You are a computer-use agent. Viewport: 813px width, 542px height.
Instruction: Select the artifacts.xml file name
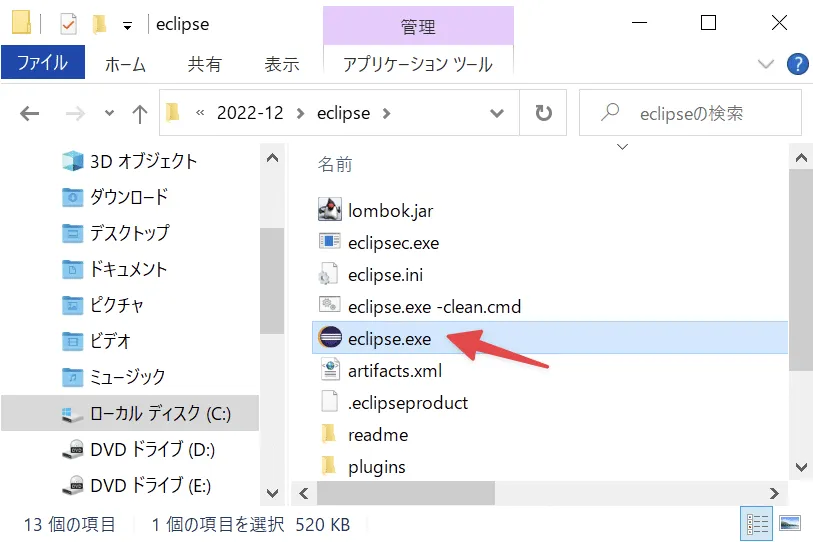pyautogui.click(x=395, y=370)
